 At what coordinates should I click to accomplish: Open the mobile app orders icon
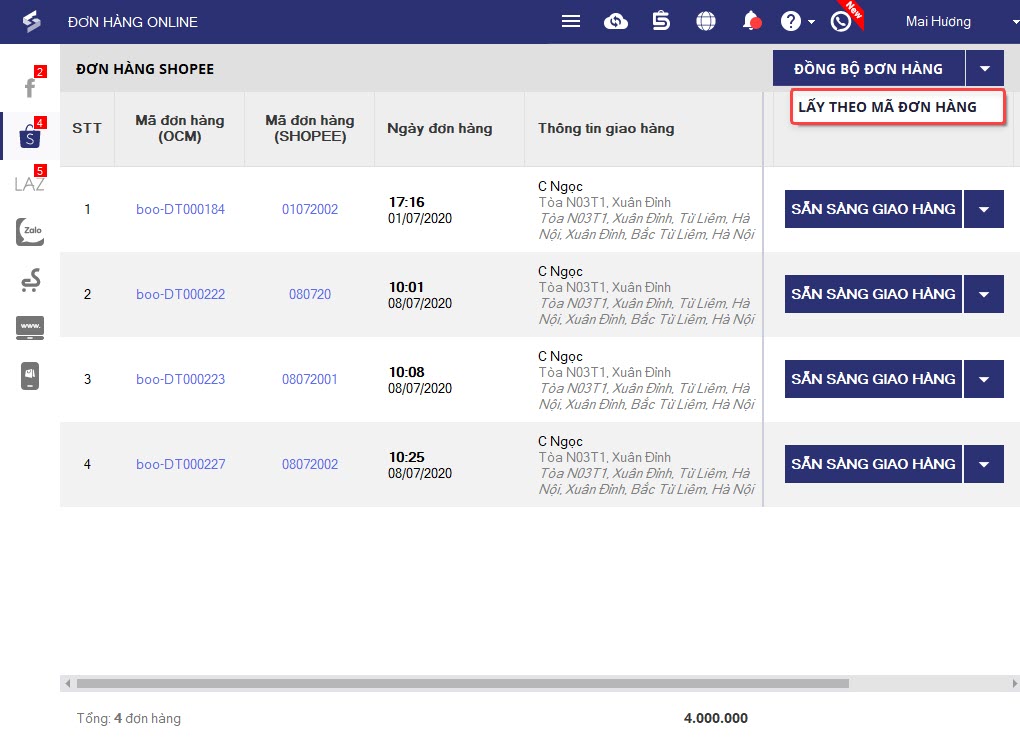[x=30, y=375]
